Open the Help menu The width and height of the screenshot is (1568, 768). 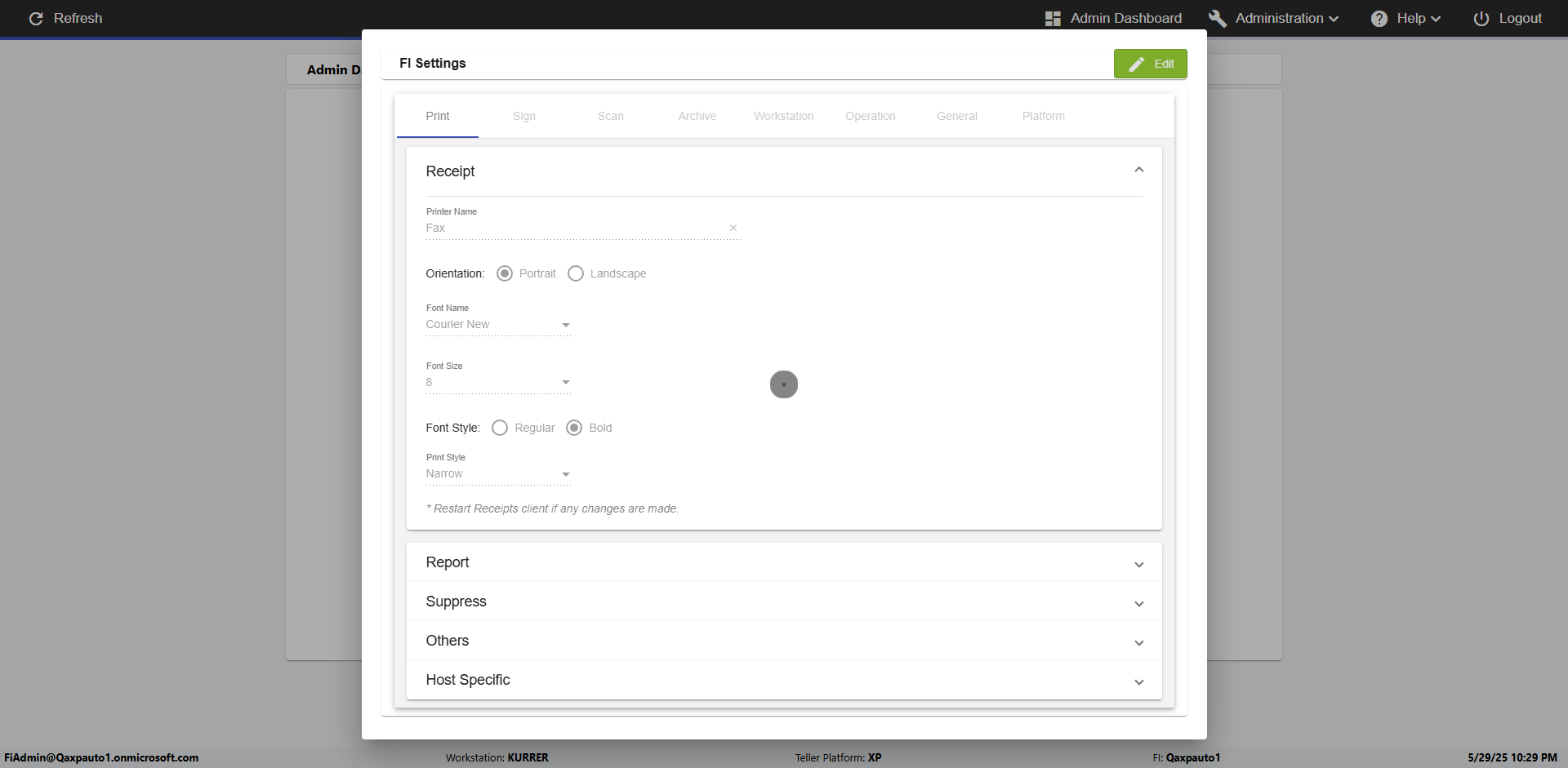coord(1406,18)
